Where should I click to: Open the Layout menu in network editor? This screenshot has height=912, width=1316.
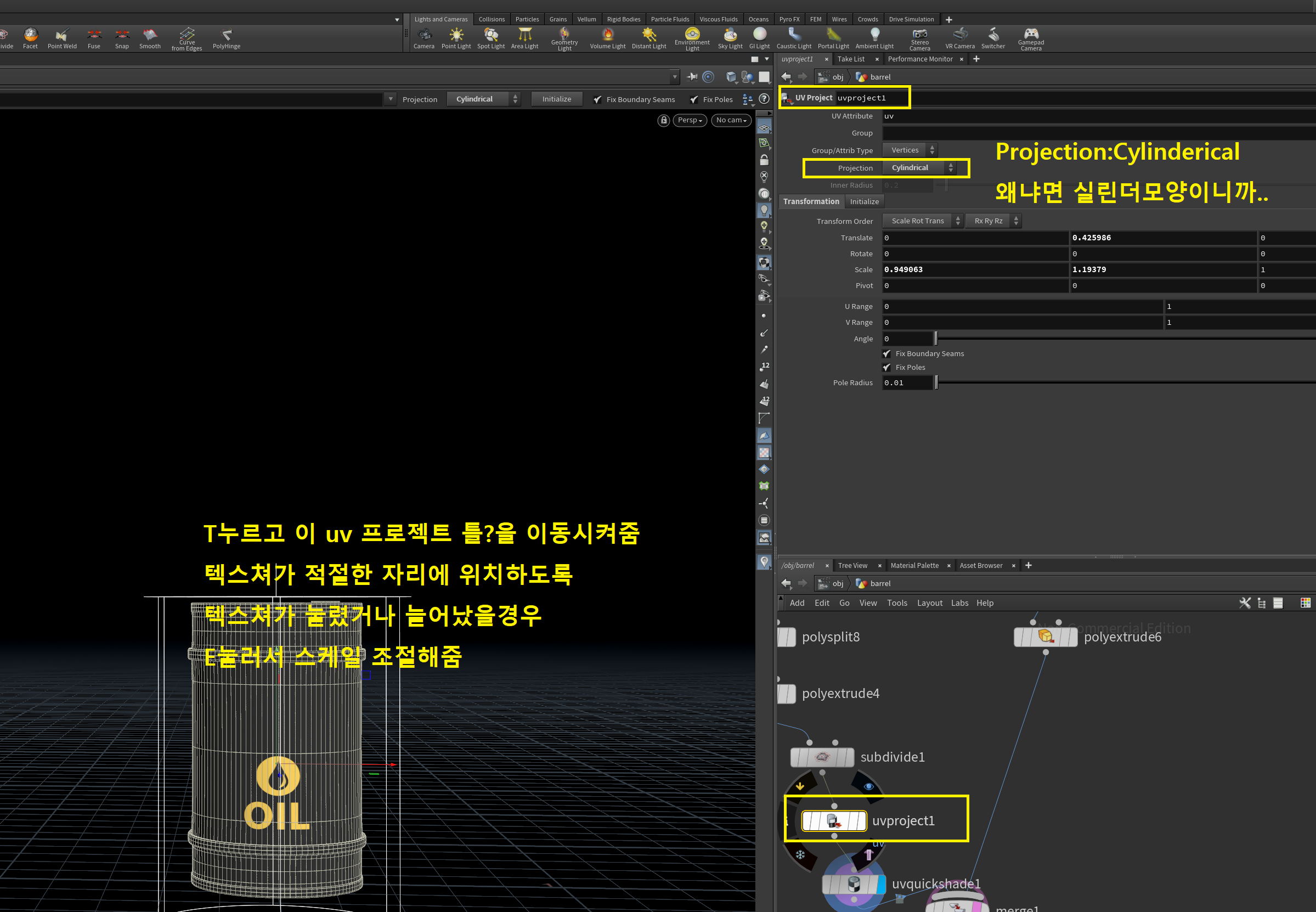(929, 603)
